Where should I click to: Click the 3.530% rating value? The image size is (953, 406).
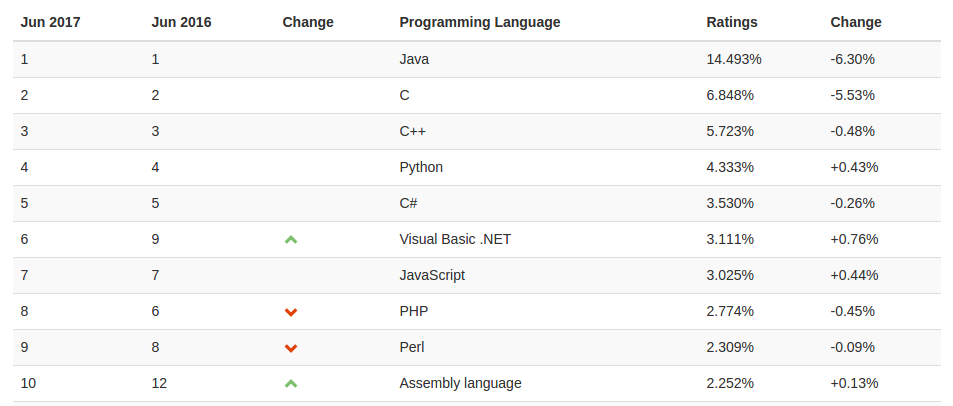730,203
